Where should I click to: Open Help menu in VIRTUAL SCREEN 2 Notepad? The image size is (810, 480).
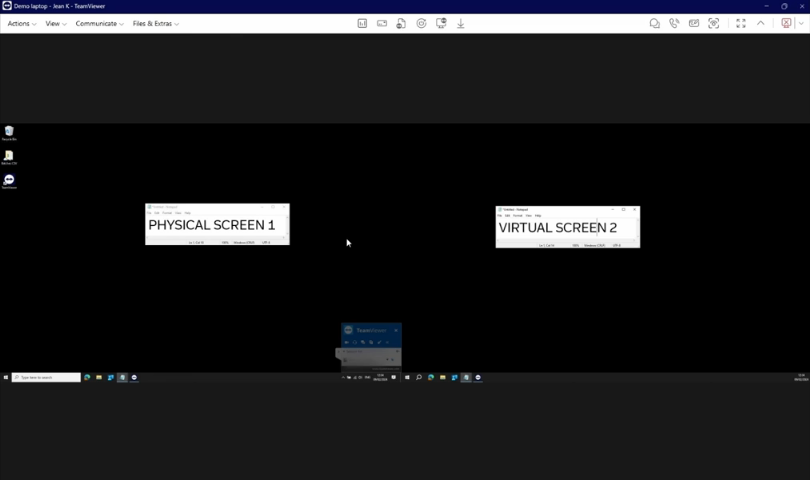click(x=538, y=215)
